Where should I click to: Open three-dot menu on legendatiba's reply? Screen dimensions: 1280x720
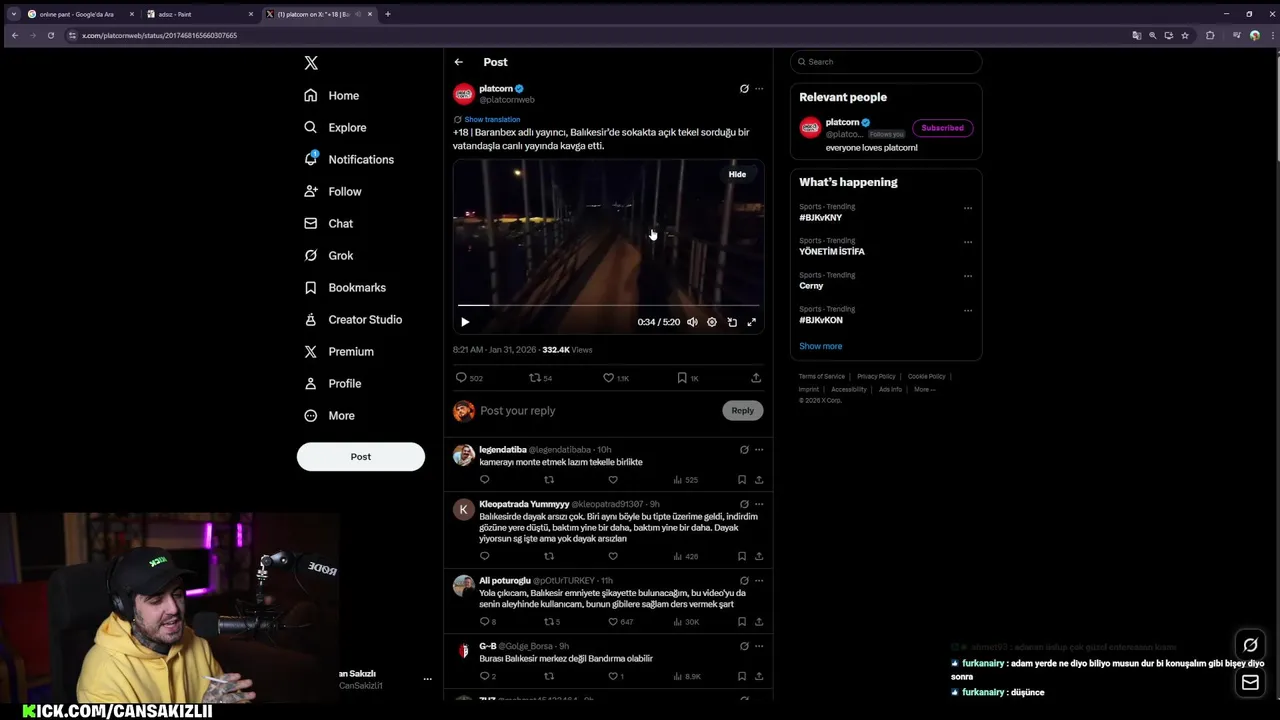tap(759, 450)
